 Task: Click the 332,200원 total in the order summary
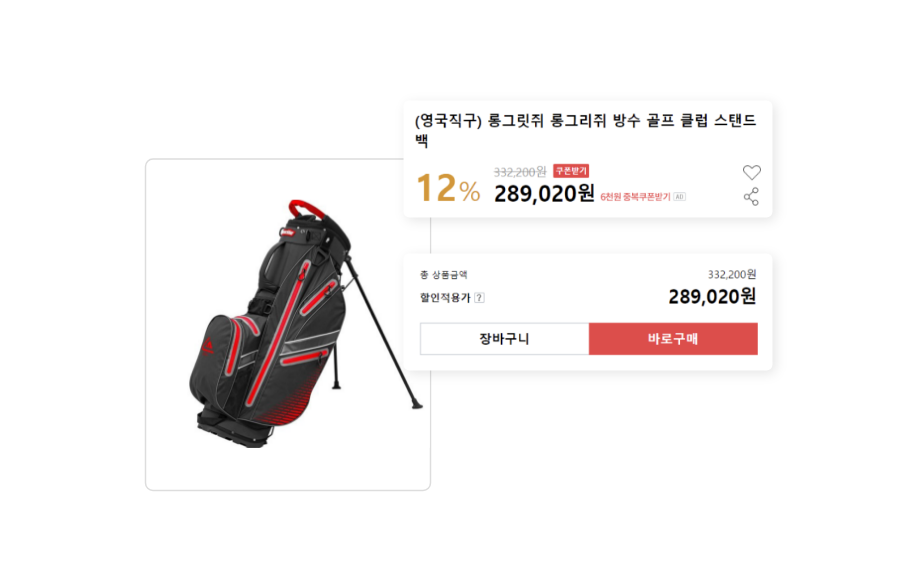click(732, 275)
